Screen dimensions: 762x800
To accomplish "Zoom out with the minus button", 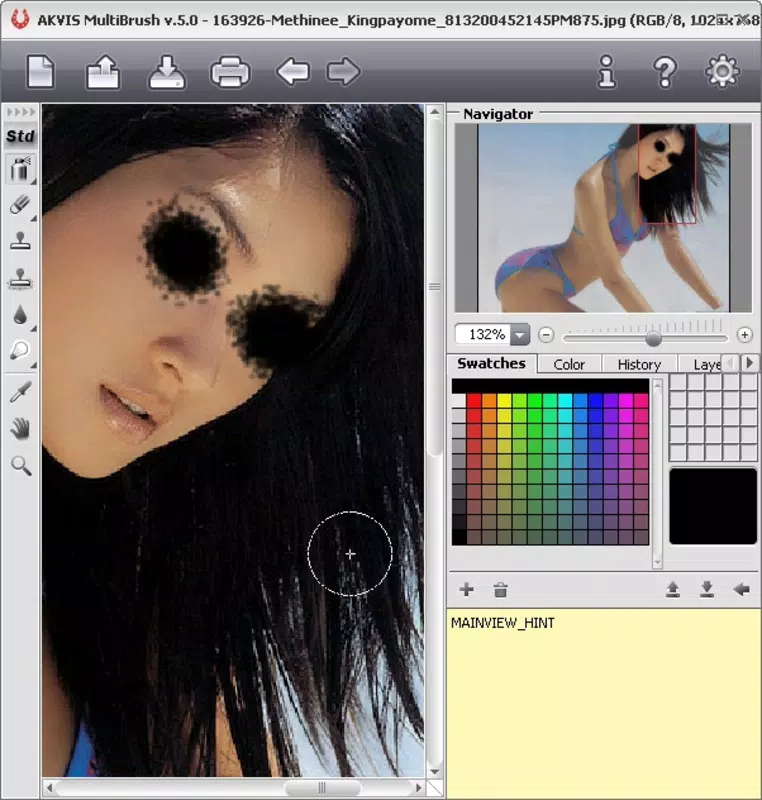I will 546,335.
